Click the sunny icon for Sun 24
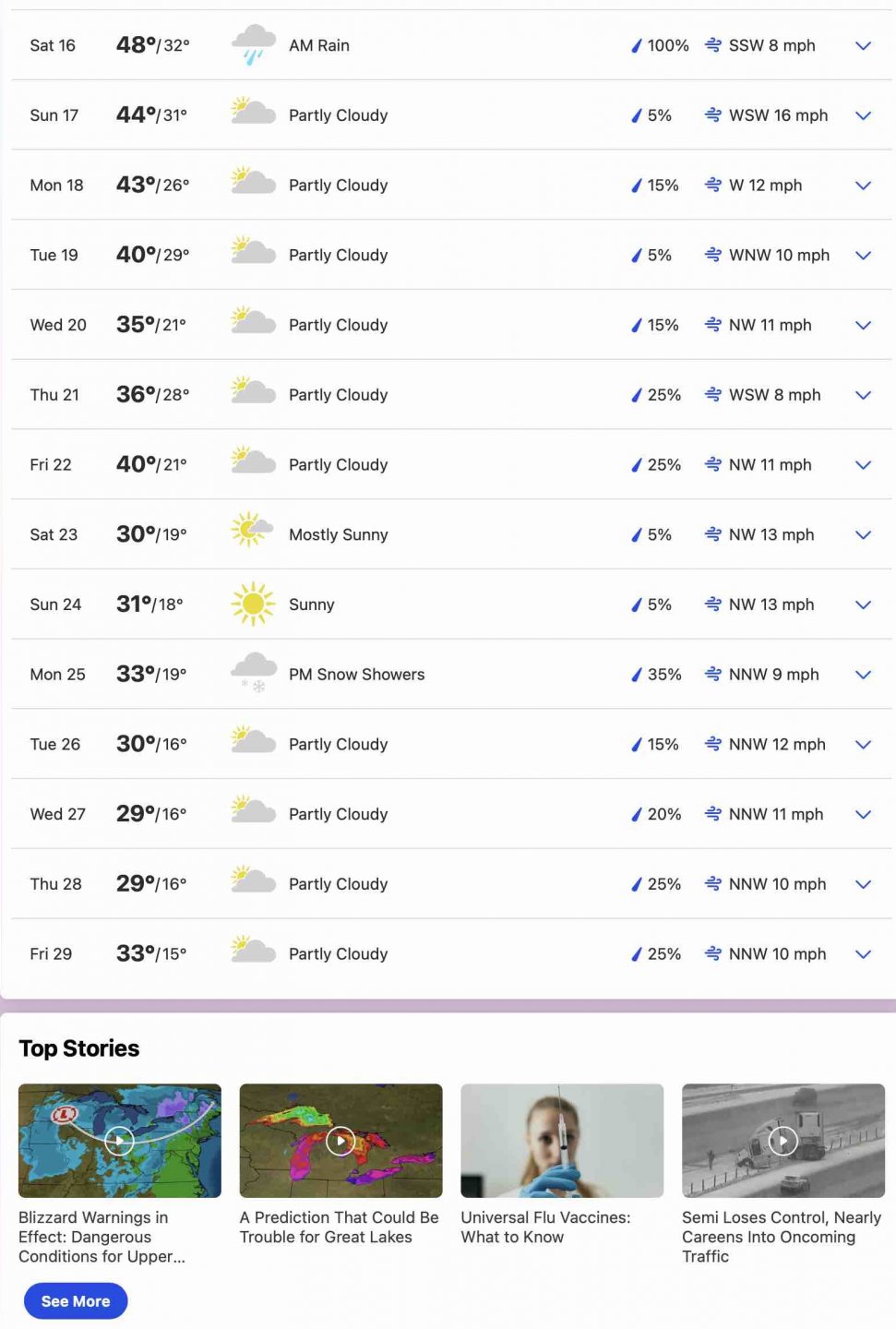 click(x=253, y=605)
